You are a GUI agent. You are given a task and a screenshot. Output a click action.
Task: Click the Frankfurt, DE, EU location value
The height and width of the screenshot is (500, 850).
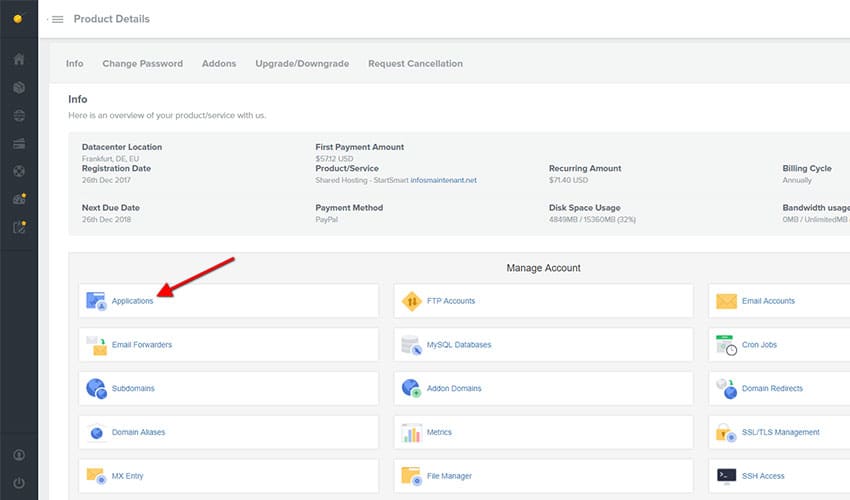pyautogui.click(x=111, y=158)
